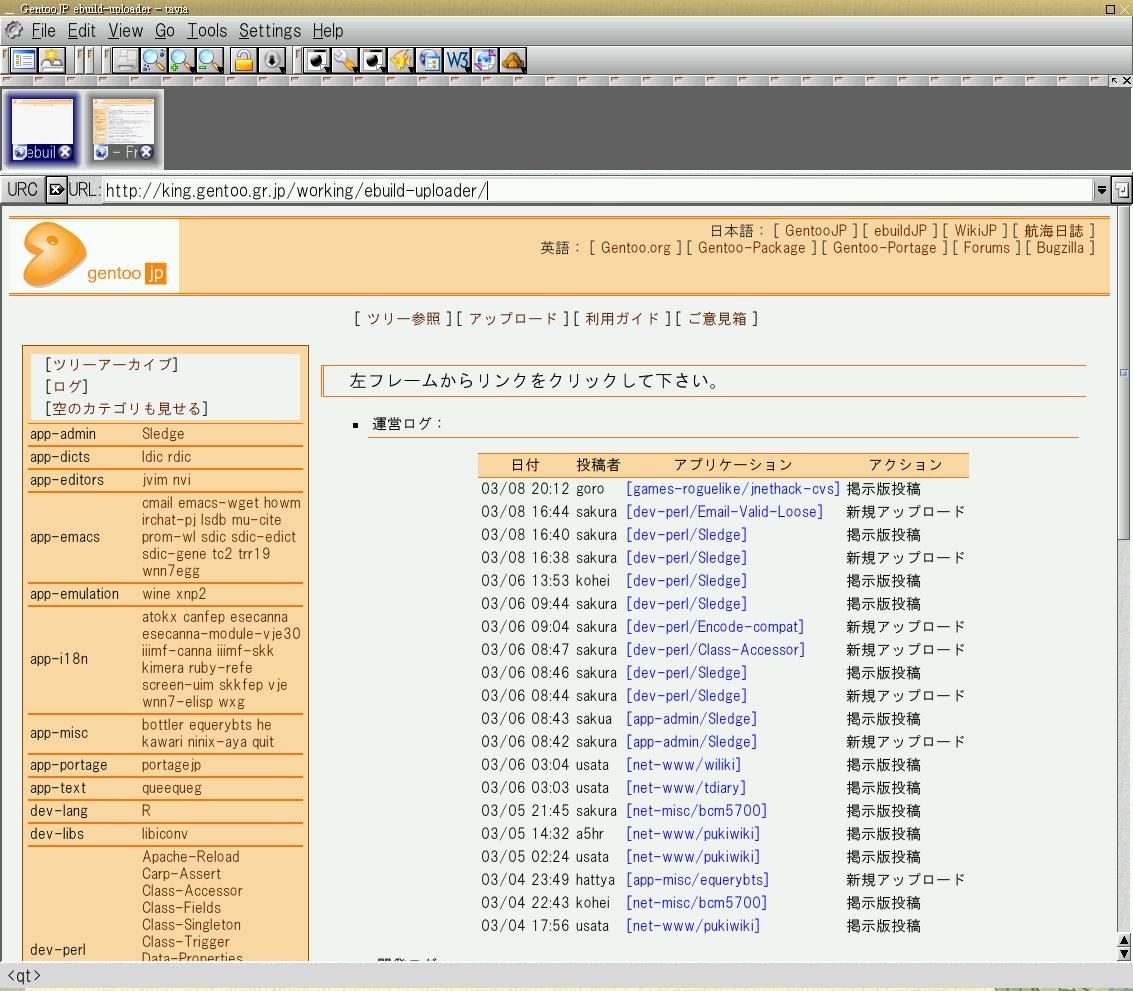This screenshot has width=1133, height=991.
Task: Select the Fr tab thumbnail
Action: click(124, 129)
